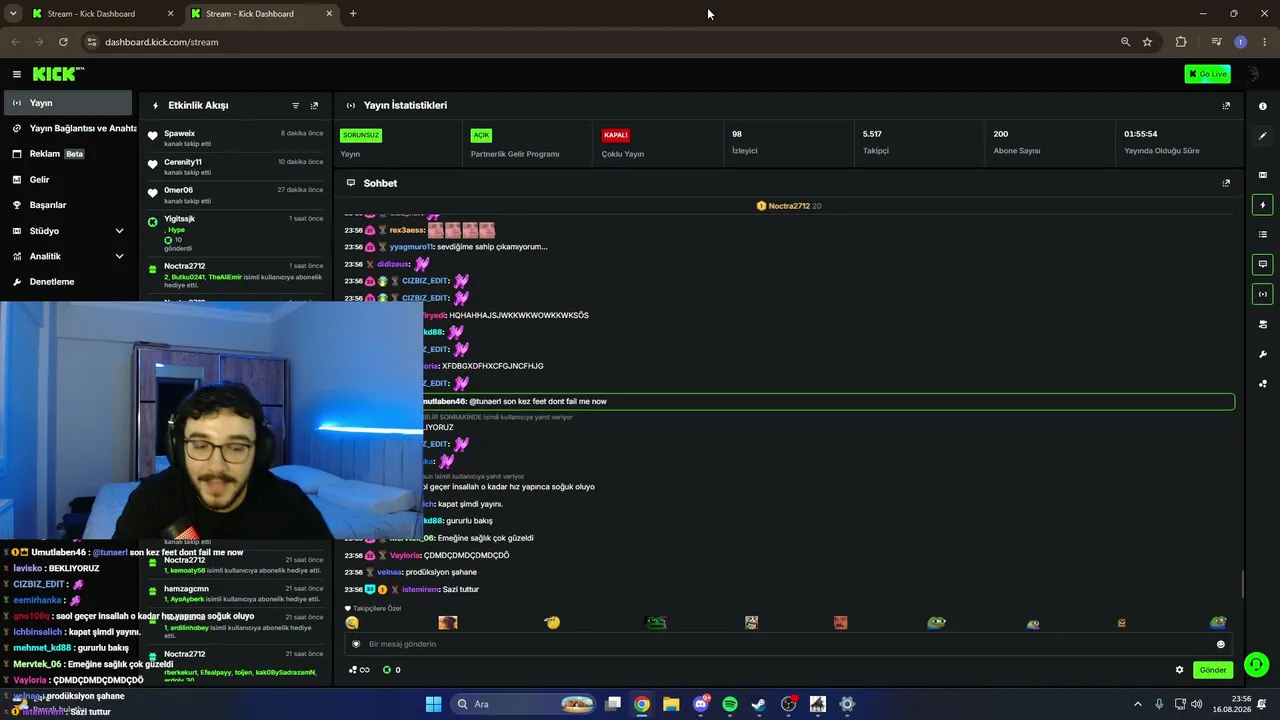Expand the Stüdyo sidebar section
Image resolution: width=1280 pixels, height=720 pixels.
pyautogui.click(x=119, y=231)
